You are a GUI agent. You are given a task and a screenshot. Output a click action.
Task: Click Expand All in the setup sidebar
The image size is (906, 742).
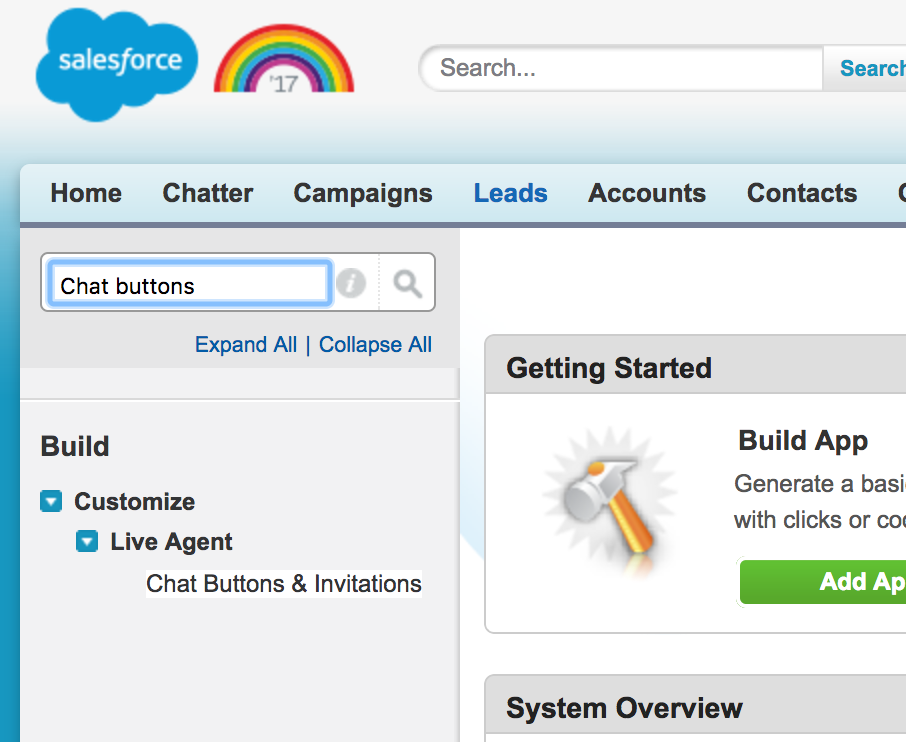tap(245, 344)
